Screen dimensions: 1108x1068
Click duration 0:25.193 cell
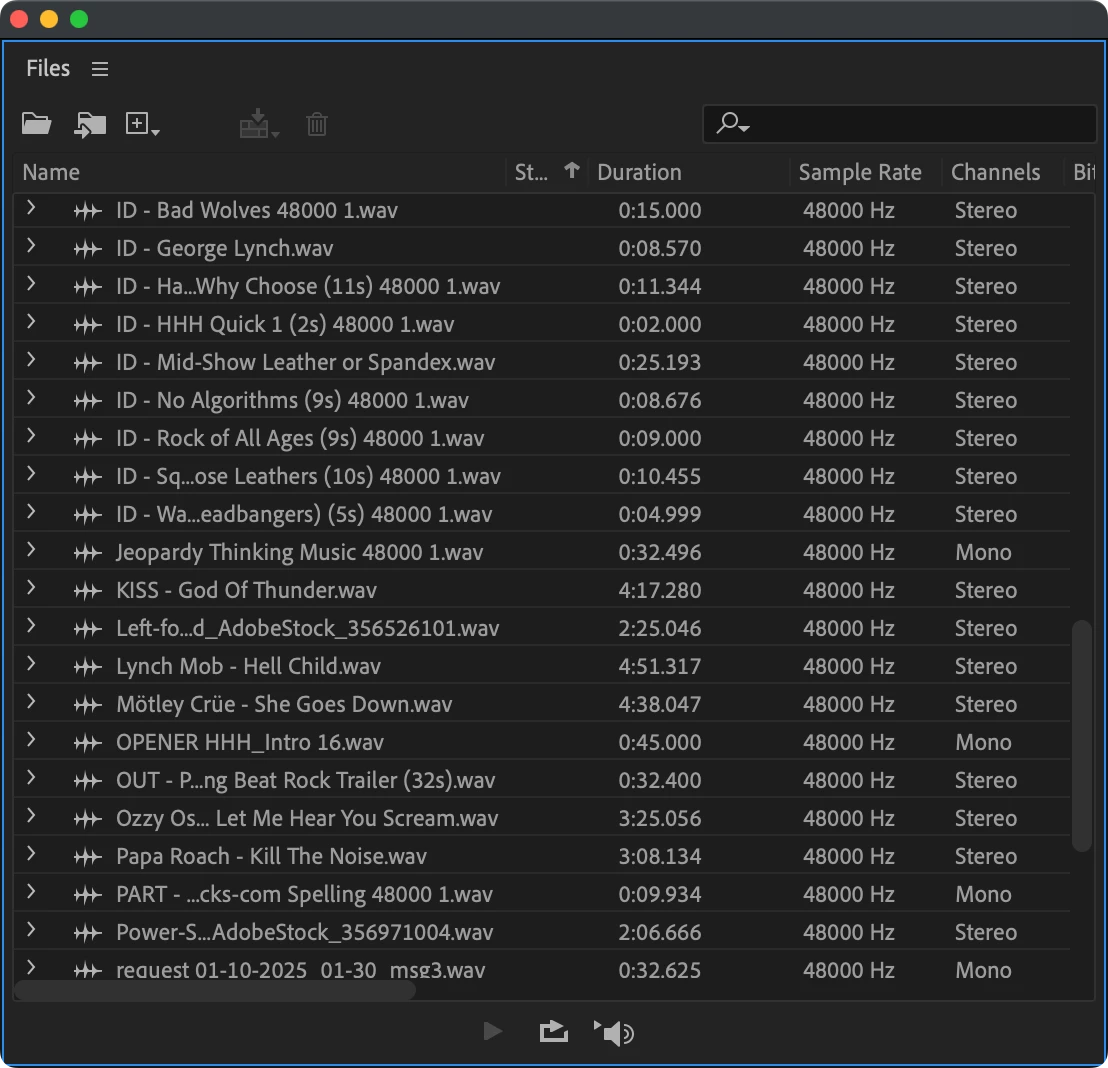tap(659, 362)
